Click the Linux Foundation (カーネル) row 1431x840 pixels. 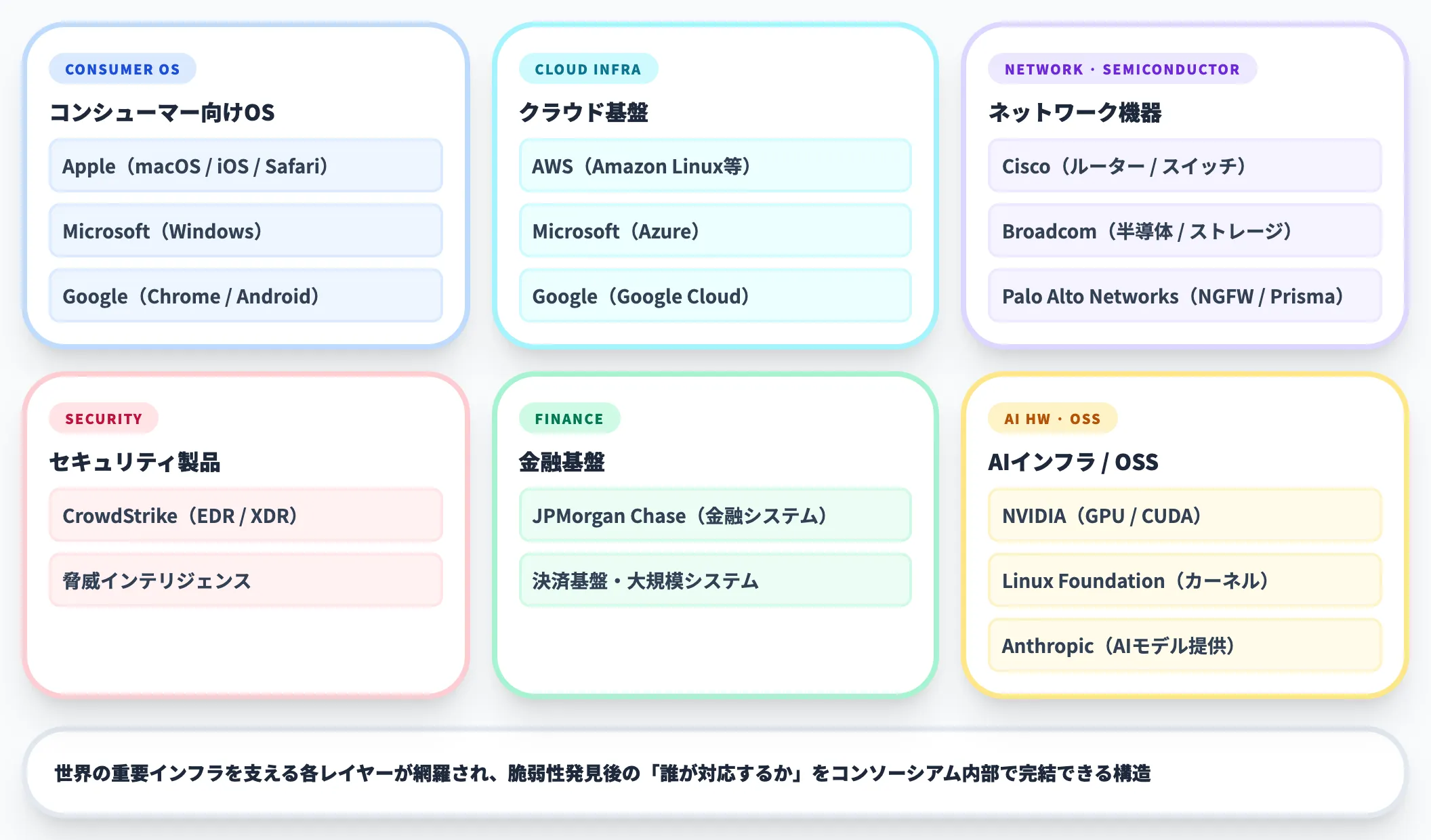(1185, 581)
